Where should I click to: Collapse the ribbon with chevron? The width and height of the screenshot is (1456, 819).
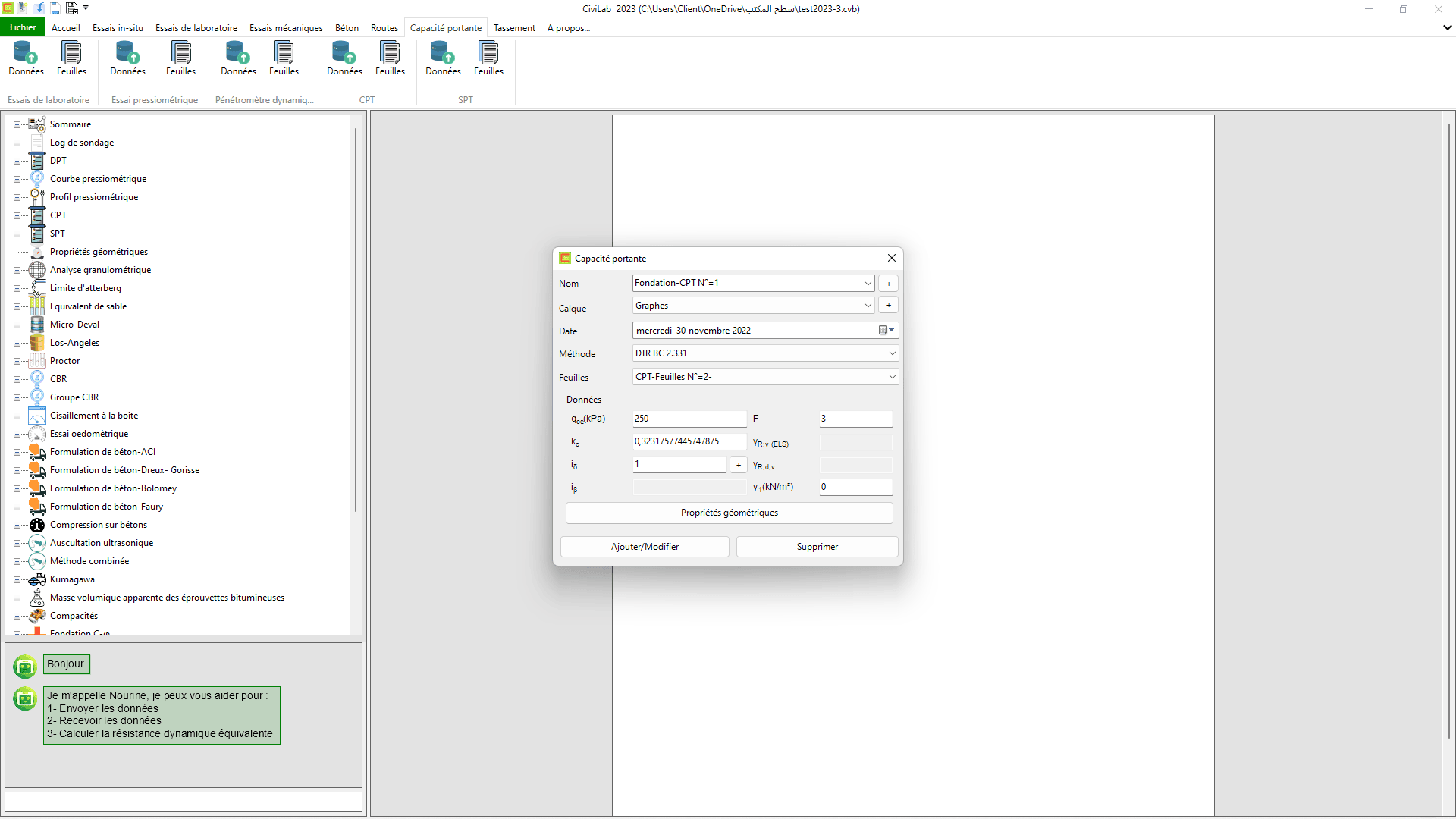1447,27
